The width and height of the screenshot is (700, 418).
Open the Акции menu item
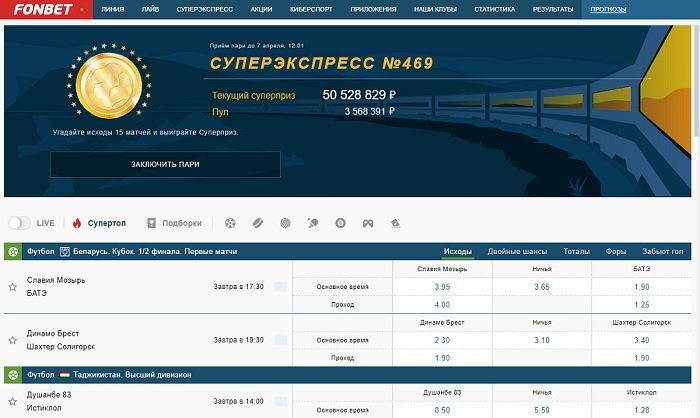(261, 9)
